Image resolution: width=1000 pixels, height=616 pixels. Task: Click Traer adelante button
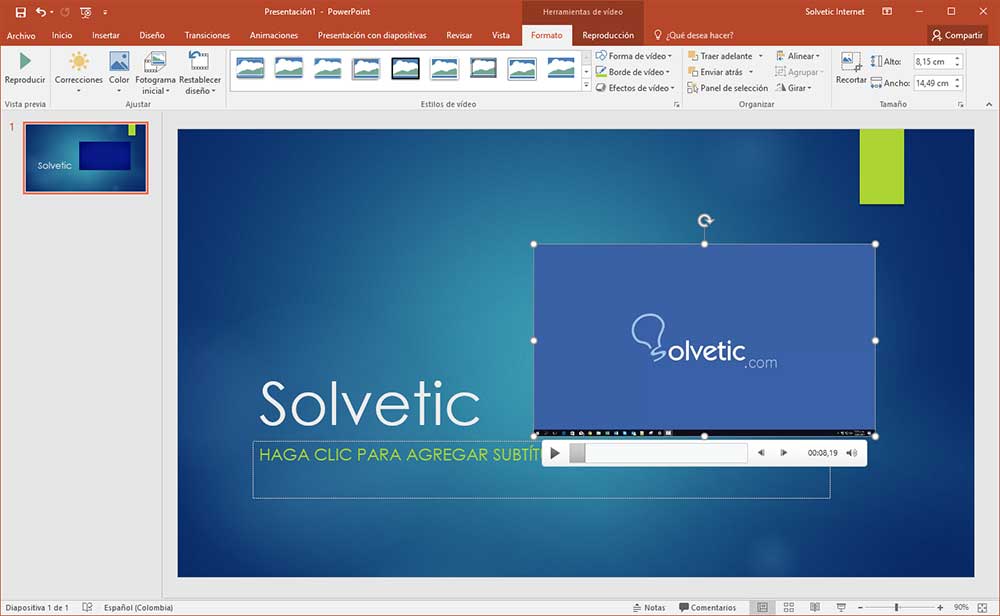click(x=721, y=56)
